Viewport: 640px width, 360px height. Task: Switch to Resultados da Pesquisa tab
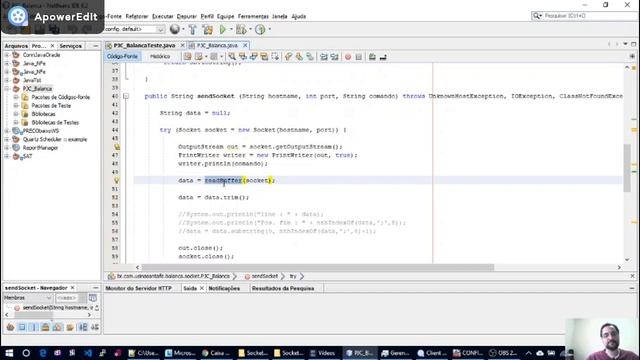(x=283, y=288)
